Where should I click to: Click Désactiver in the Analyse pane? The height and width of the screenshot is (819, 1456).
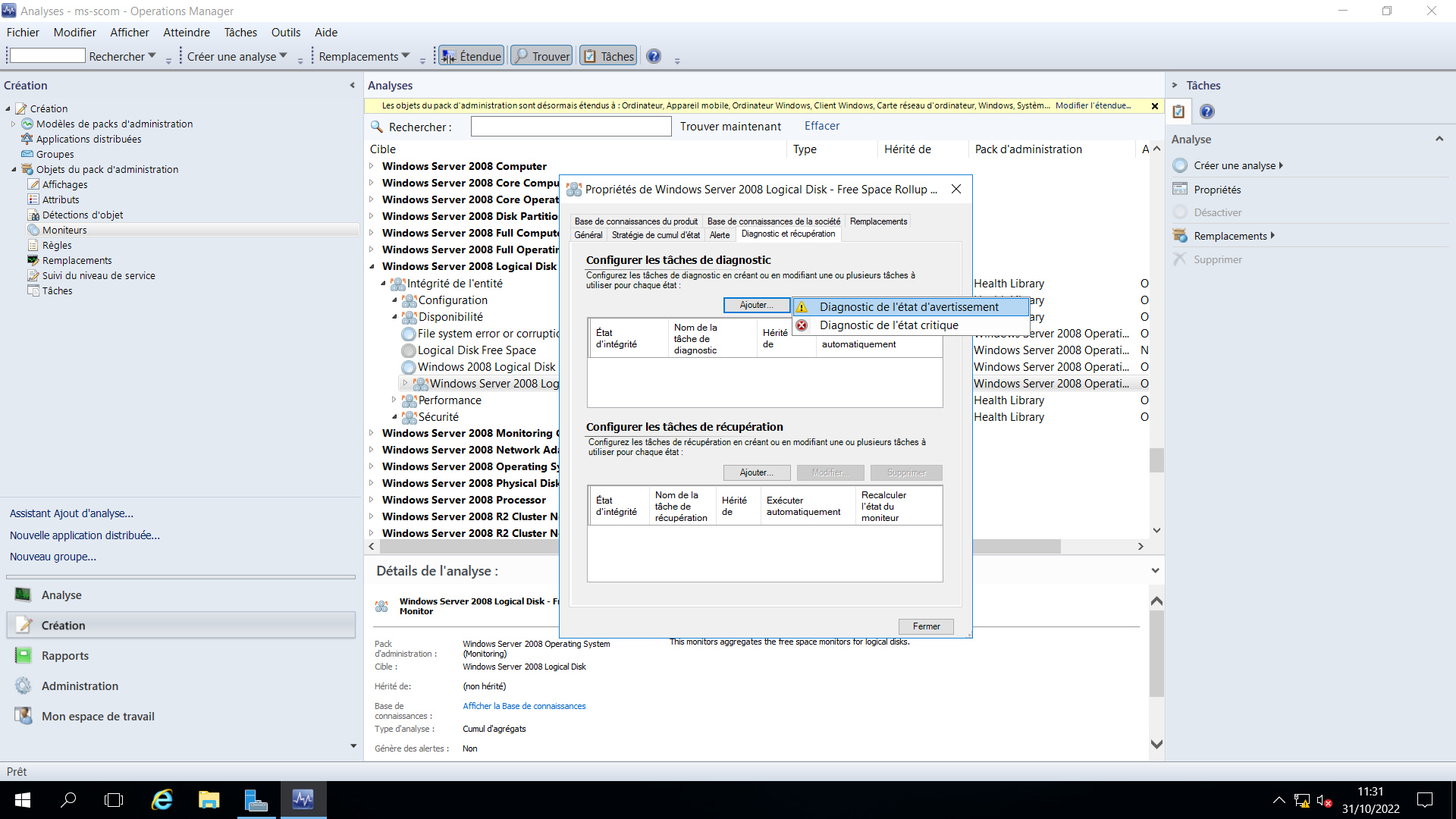(1217, 212)
